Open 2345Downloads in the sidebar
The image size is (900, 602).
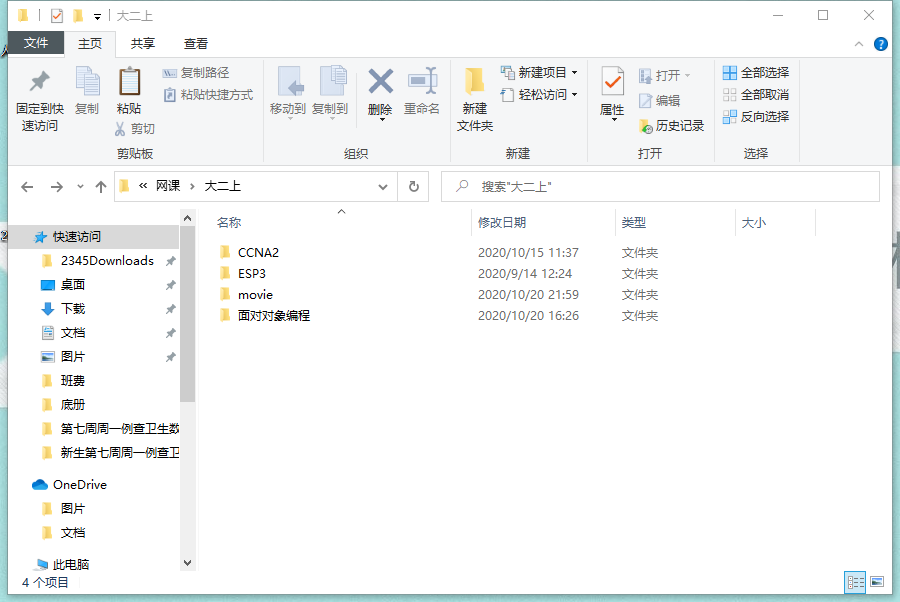(x=107, y=261)
